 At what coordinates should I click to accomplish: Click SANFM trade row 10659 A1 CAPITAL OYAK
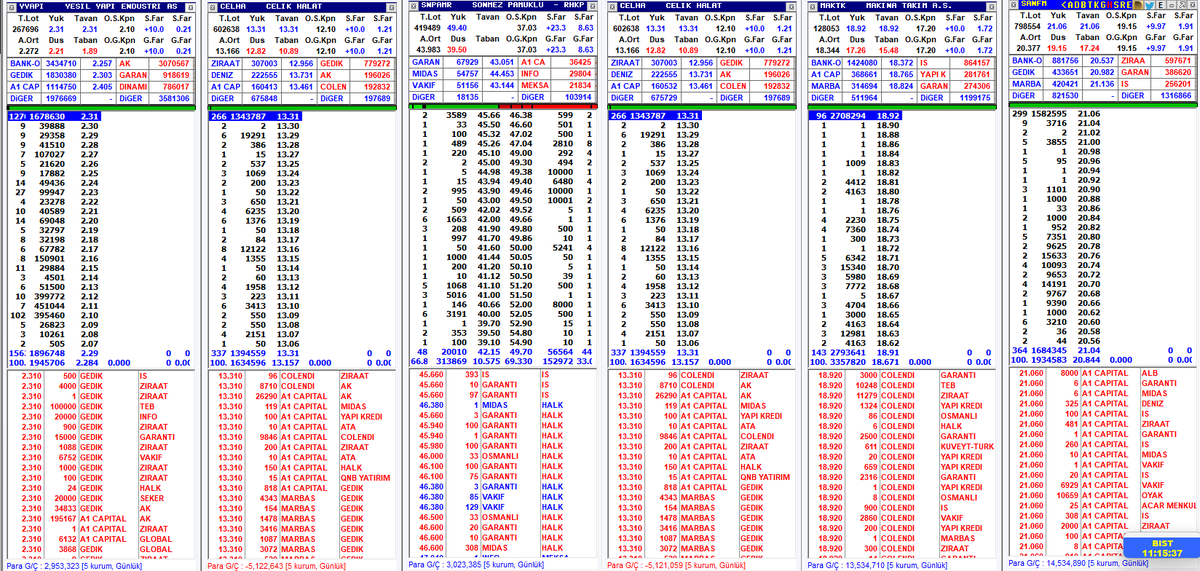(1103, 495)
